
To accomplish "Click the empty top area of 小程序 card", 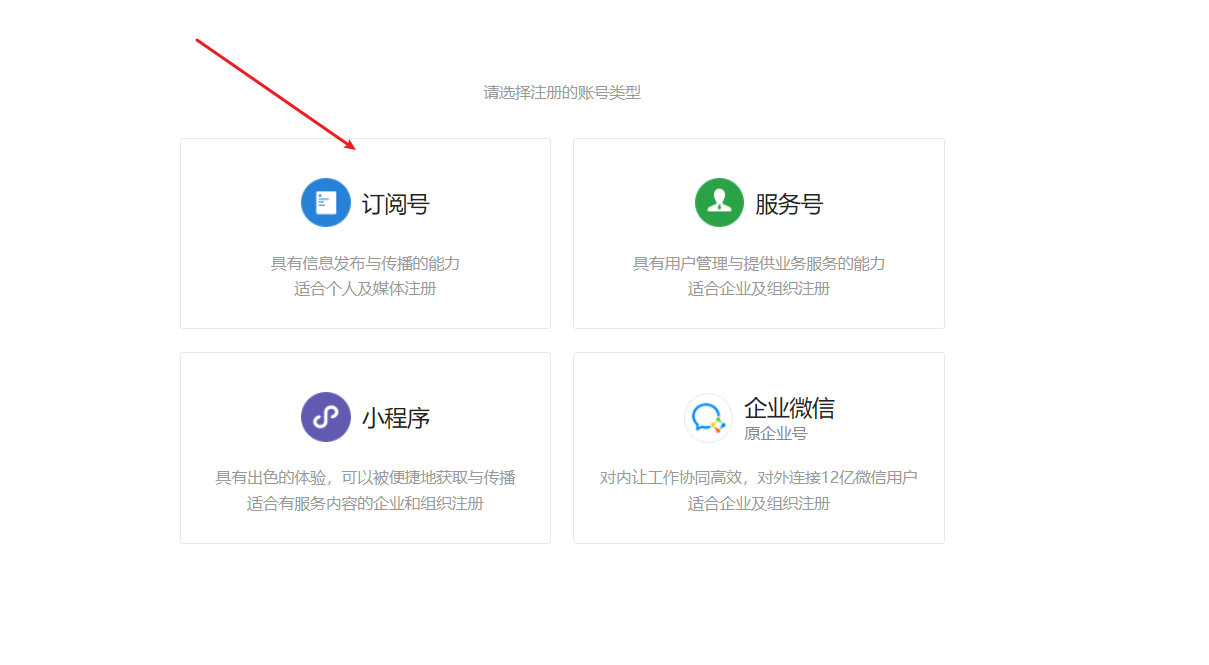I will [365, 370].
